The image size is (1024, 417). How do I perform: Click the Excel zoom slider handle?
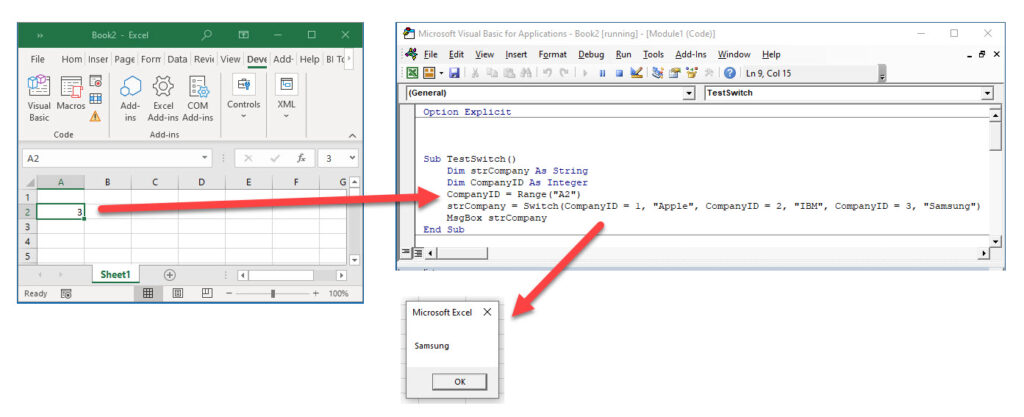click(x=273, y=294)
